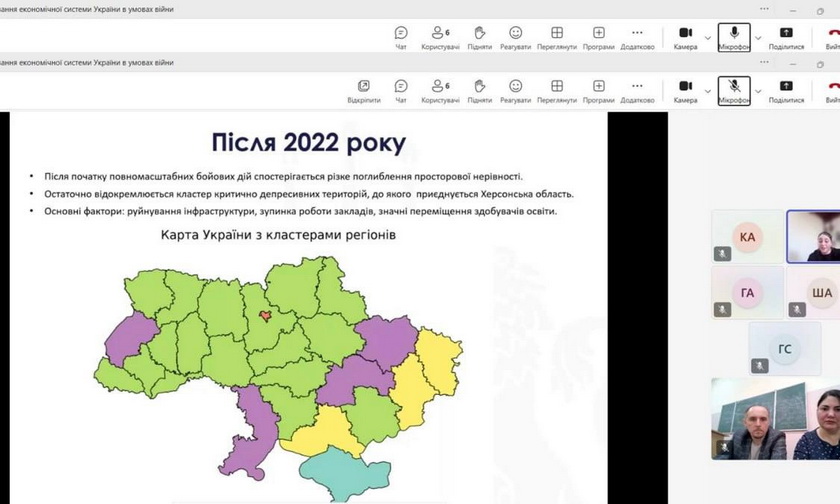Click the Відкріпити pop-out icon

pos(364,91)
